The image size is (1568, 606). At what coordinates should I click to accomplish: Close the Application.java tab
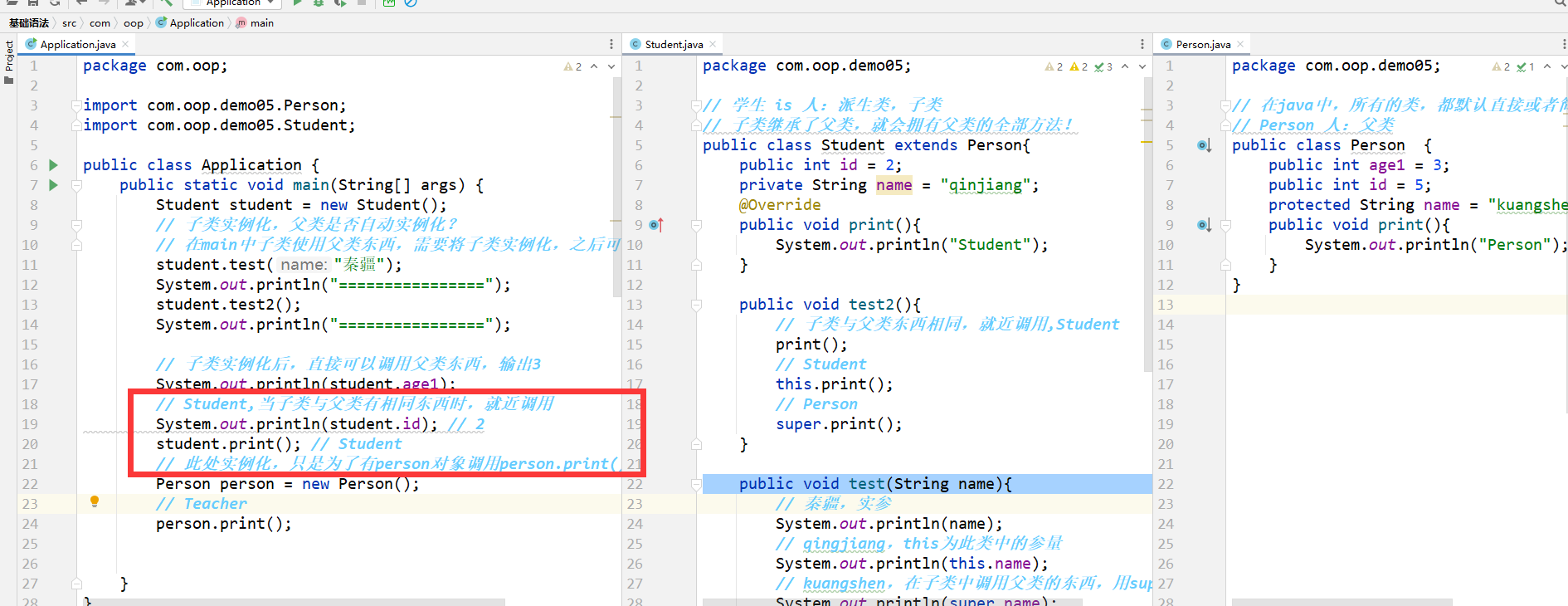click(x=125, y=44)
